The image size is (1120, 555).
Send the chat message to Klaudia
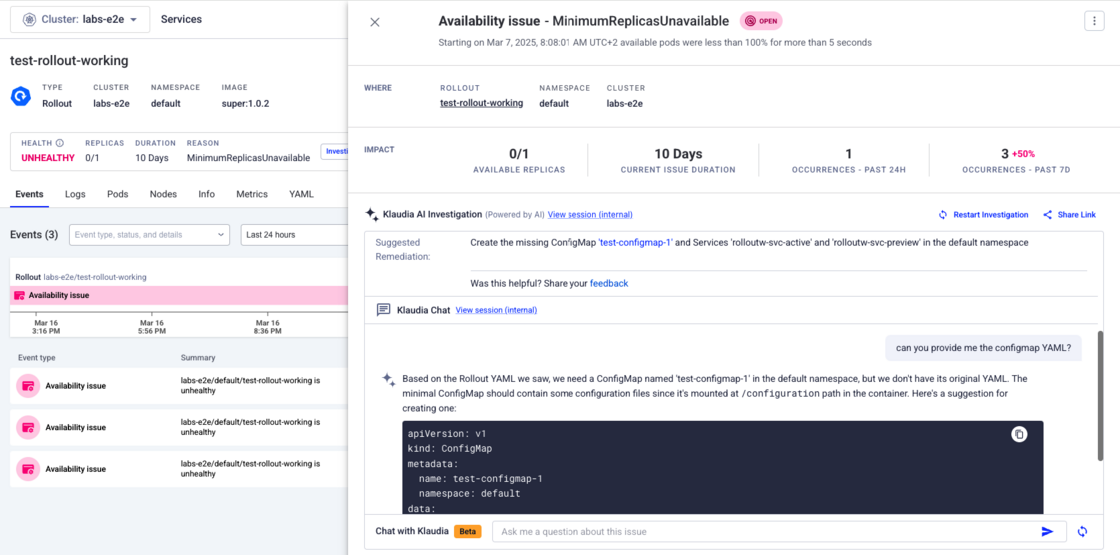[1047, 532]
